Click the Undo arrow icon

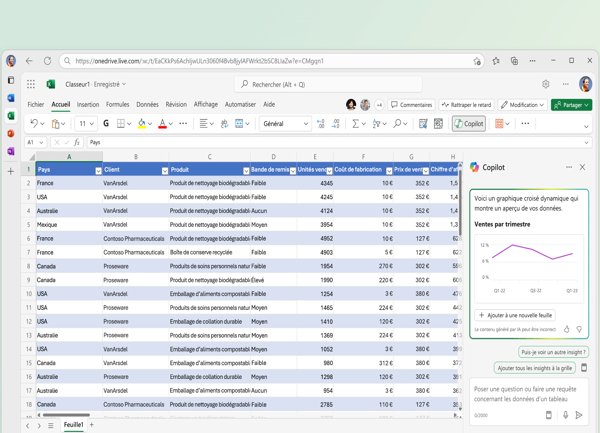pos(34,123)
